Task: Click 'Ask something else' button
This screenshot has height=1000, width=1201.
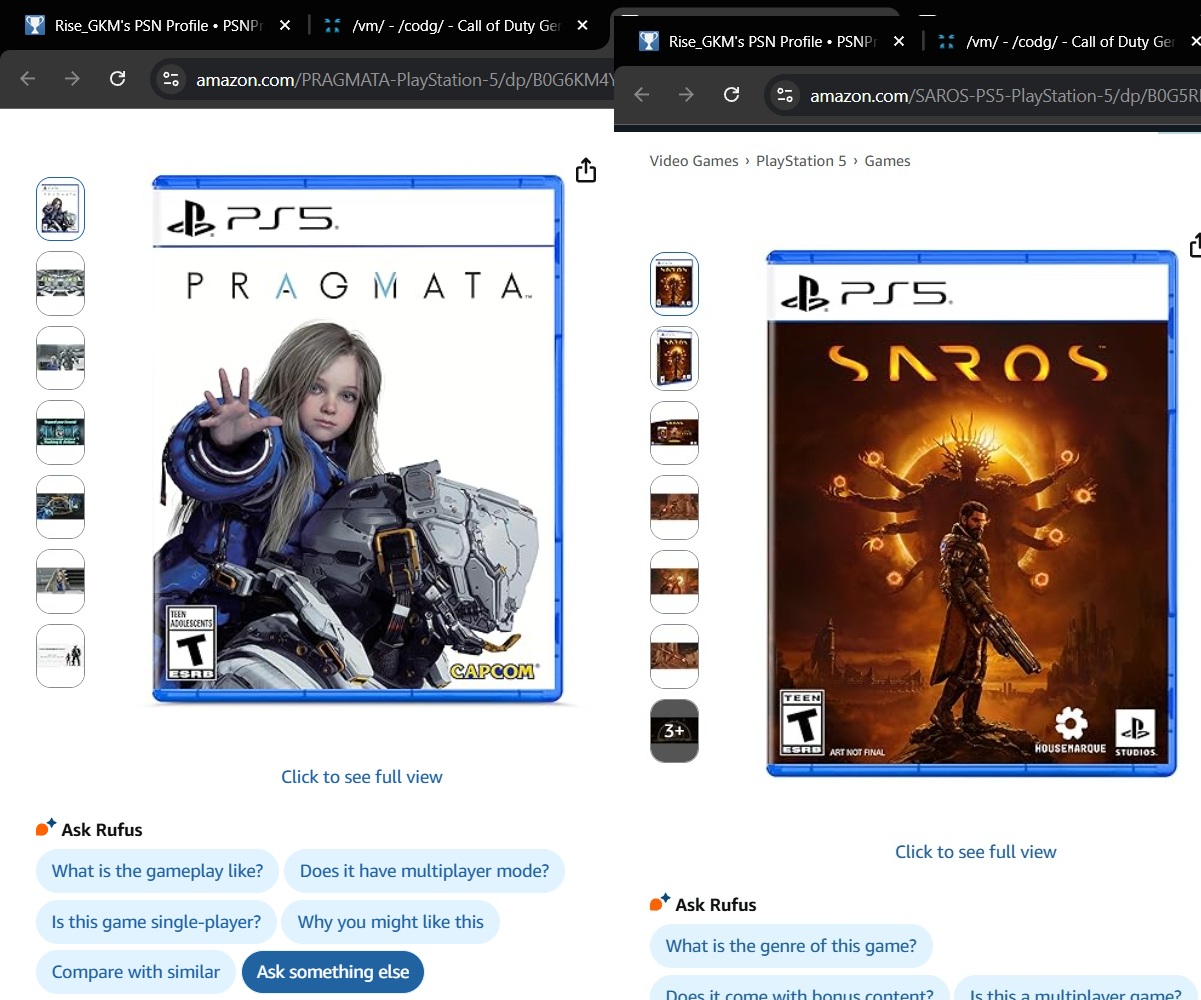Action: tap(333, 972)
